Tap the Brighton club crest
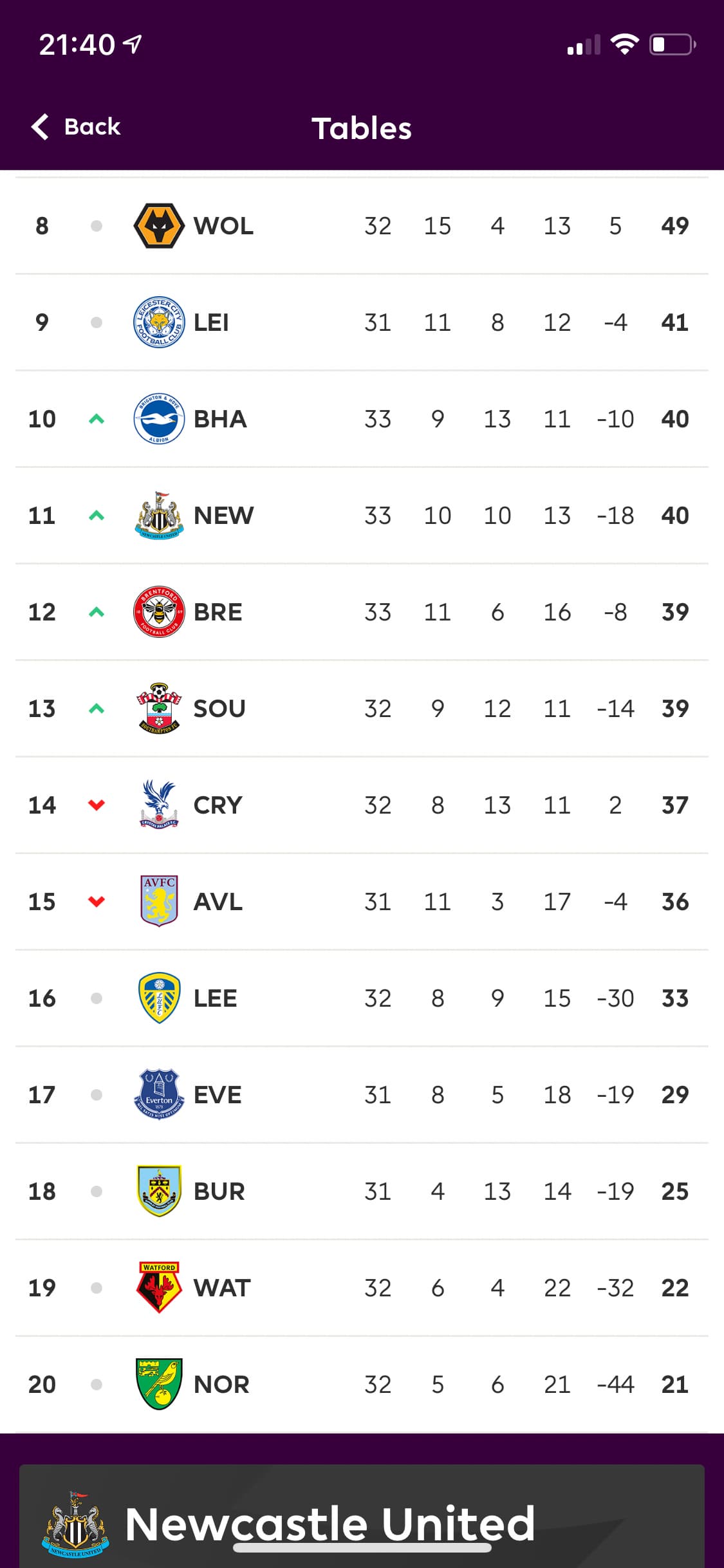Viewport: 724px width, 1568px height. coord(159,419)
